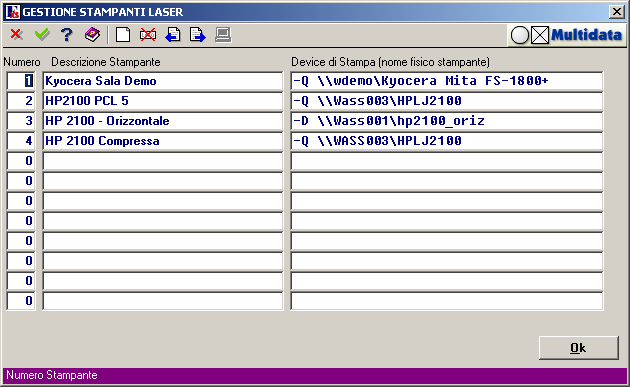Click empty description field in fifth row

click(x=163, y=161)
